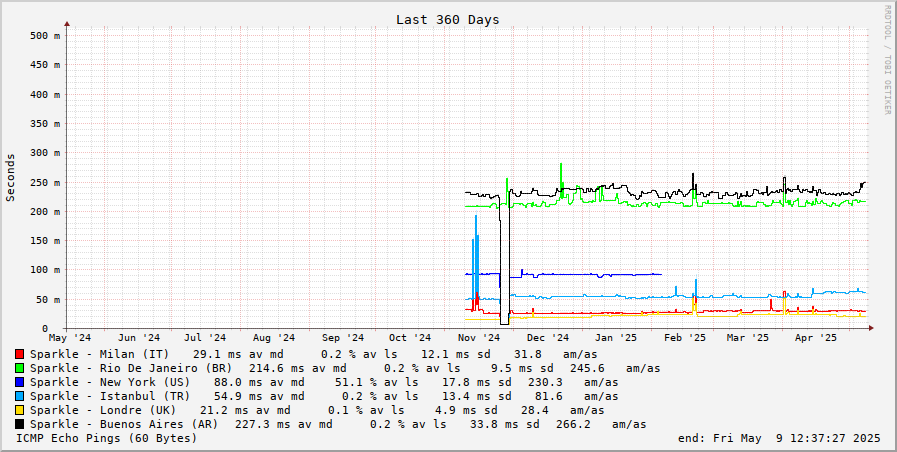The image size is (897, 452).
Task: Select the 'Sparkle - Istanbul (TR)' legend label
Action: coord(110,397)
